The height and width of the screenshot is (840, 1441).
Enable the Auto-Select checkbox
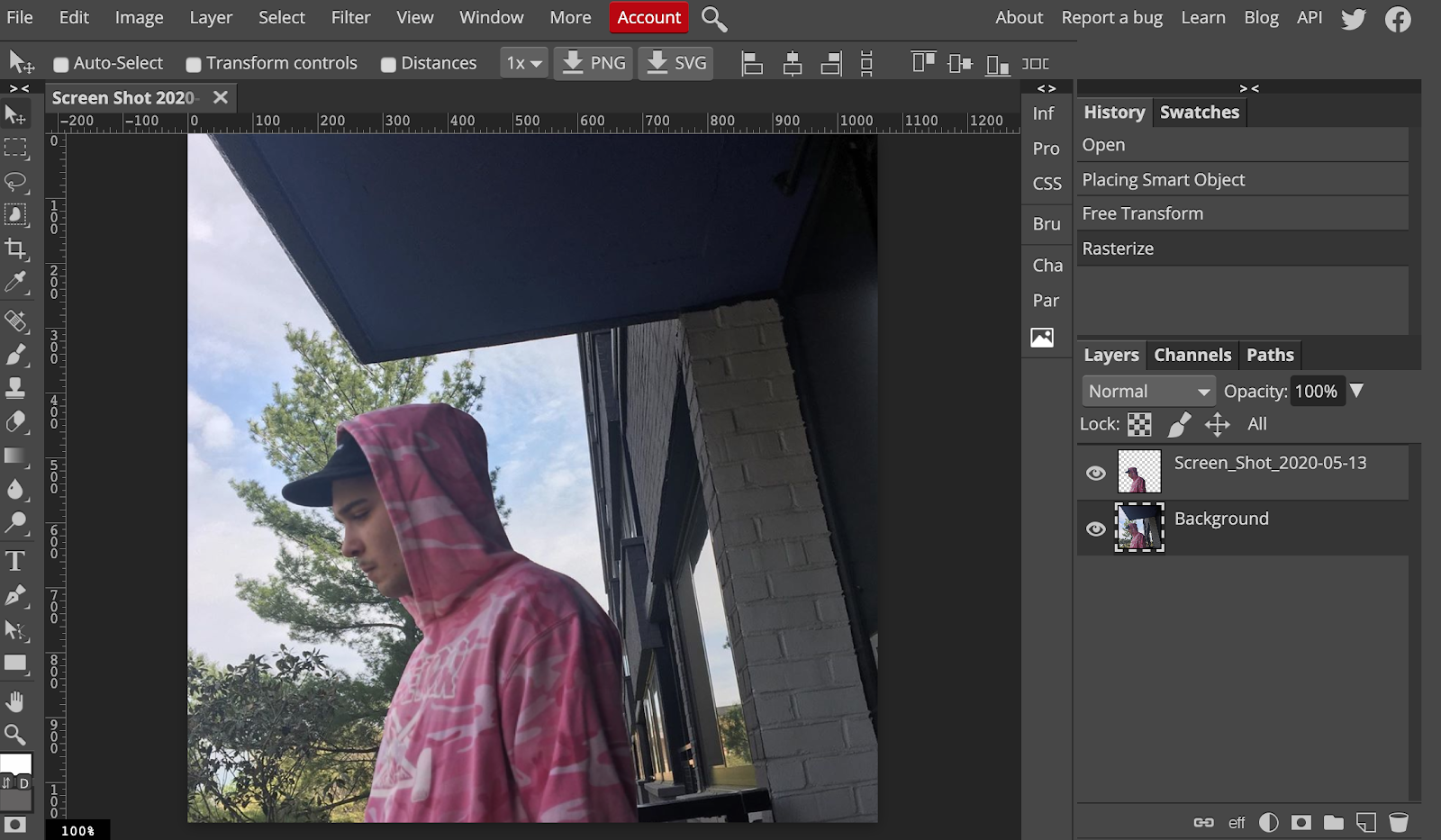tap(61, 64)
